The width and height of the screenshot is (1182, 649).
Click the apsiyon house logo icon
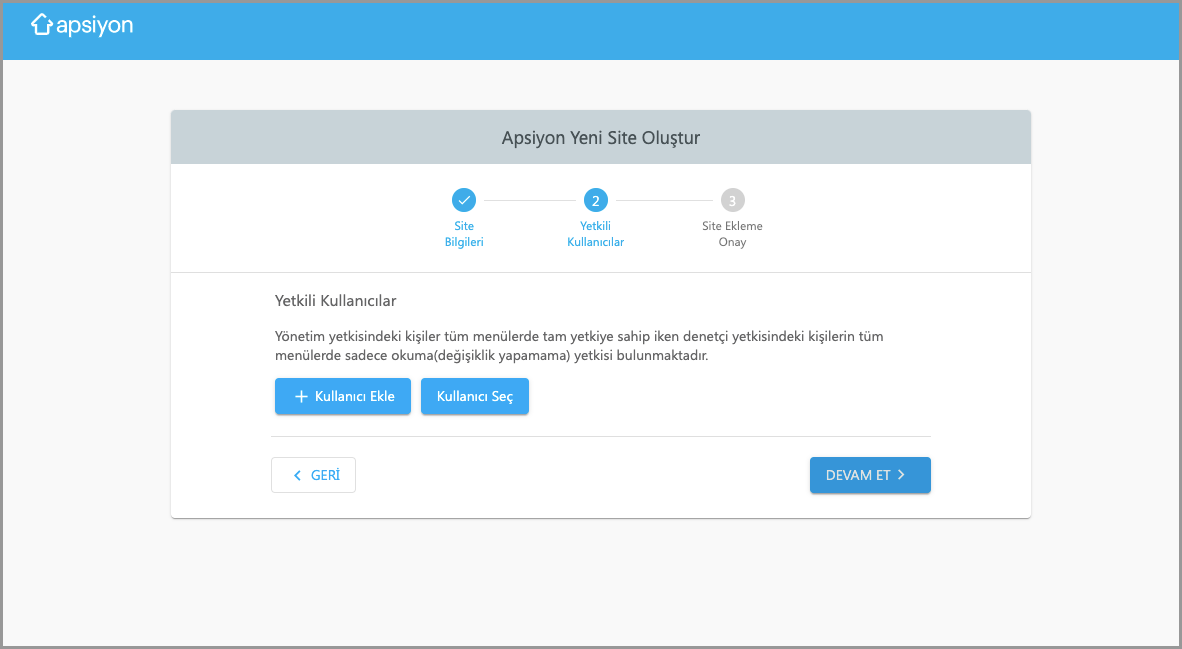click(x=41, y=25)
